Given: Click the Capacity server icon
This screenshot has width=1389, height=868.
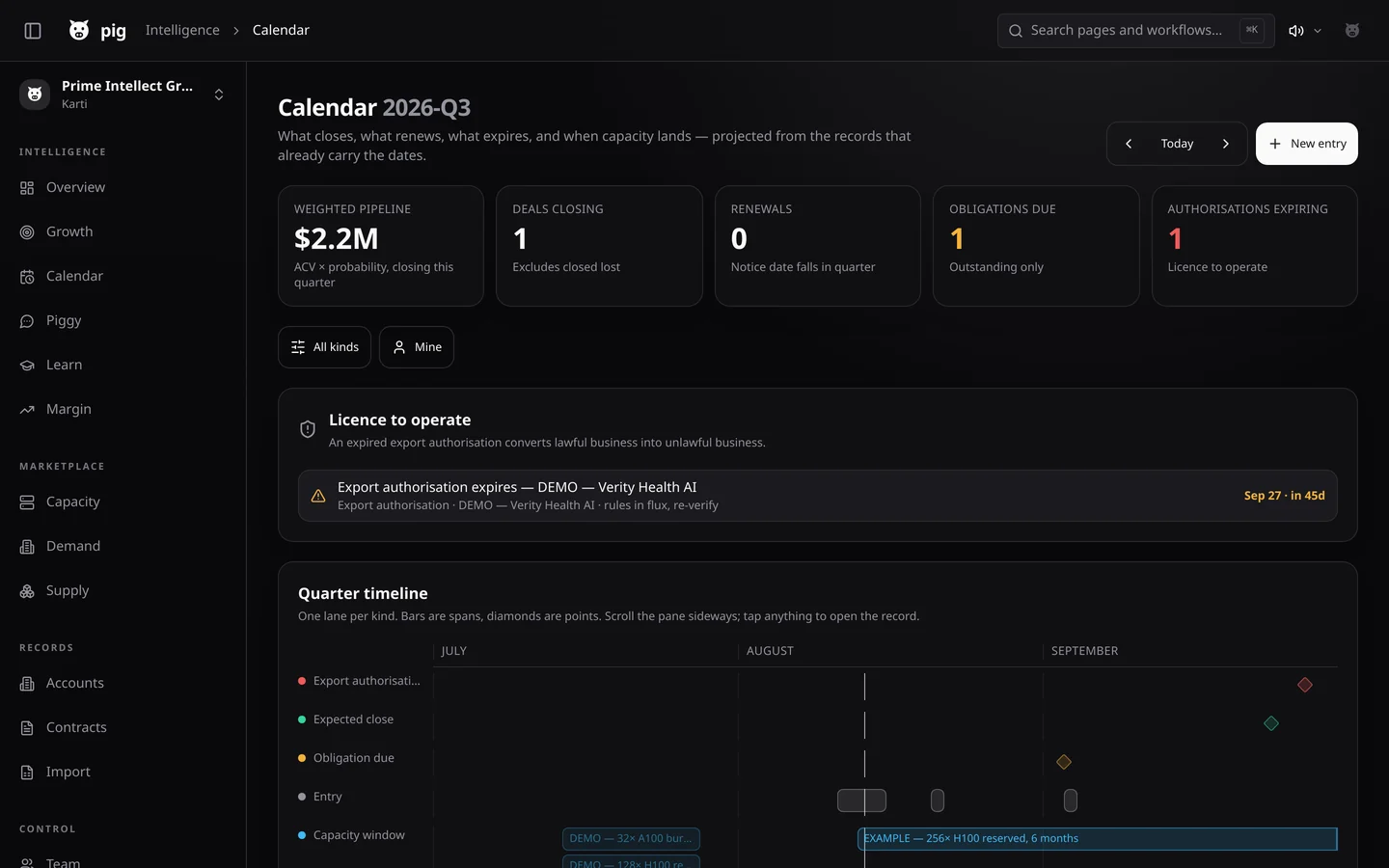Looking at the screenshot, I should click(27, 502).
